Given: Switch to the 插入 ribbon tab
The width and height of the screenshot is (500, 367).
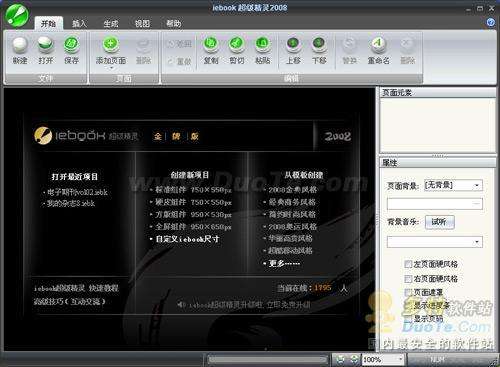Looking at the screenshot, I should click(79, 24).
